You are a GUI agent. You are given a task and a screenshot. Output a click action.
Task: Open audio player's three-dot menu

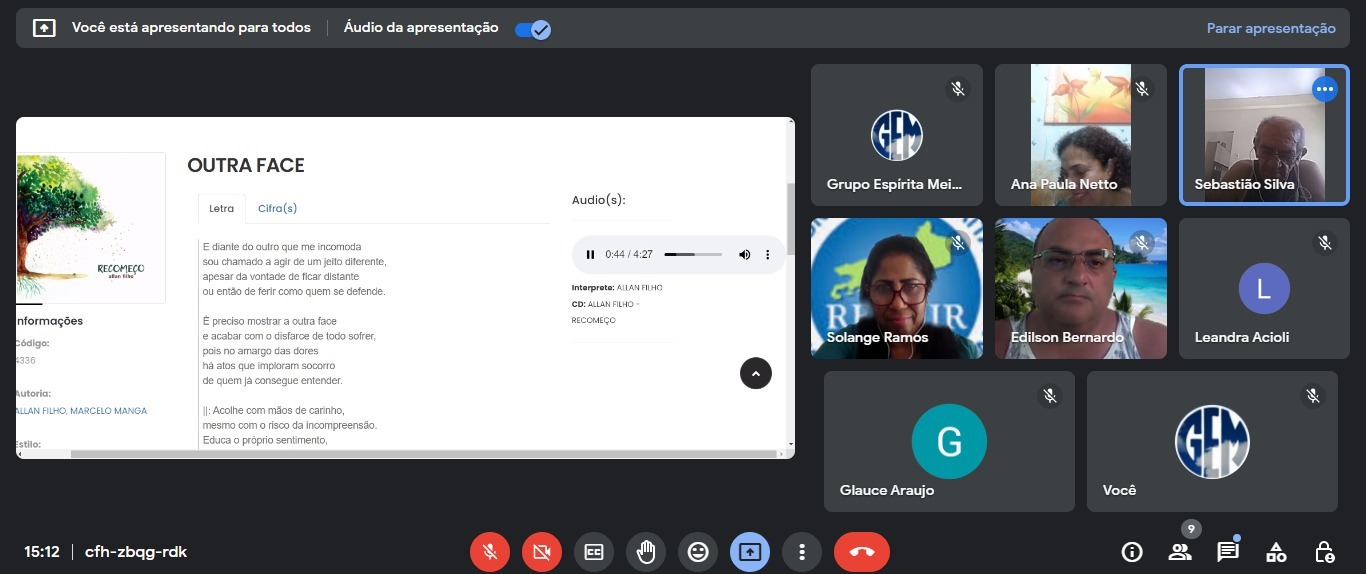coord(768,255)
